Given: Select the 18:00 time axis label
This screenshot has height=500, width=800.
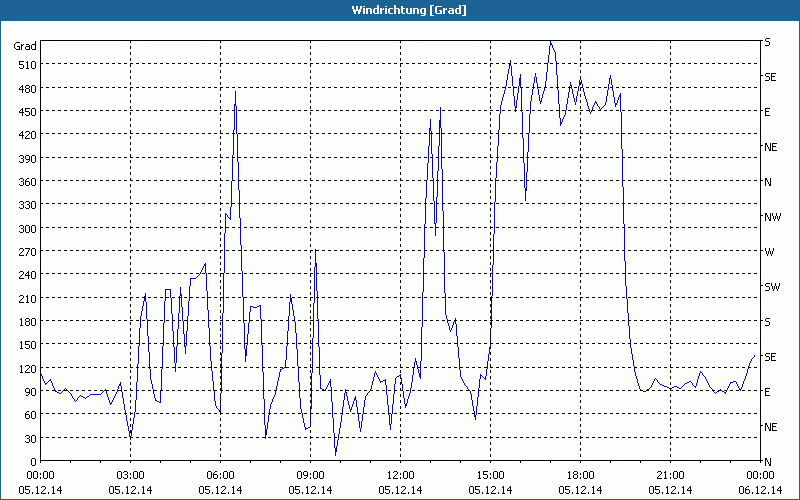Looking at the screenshot, I should click(580, 475).
